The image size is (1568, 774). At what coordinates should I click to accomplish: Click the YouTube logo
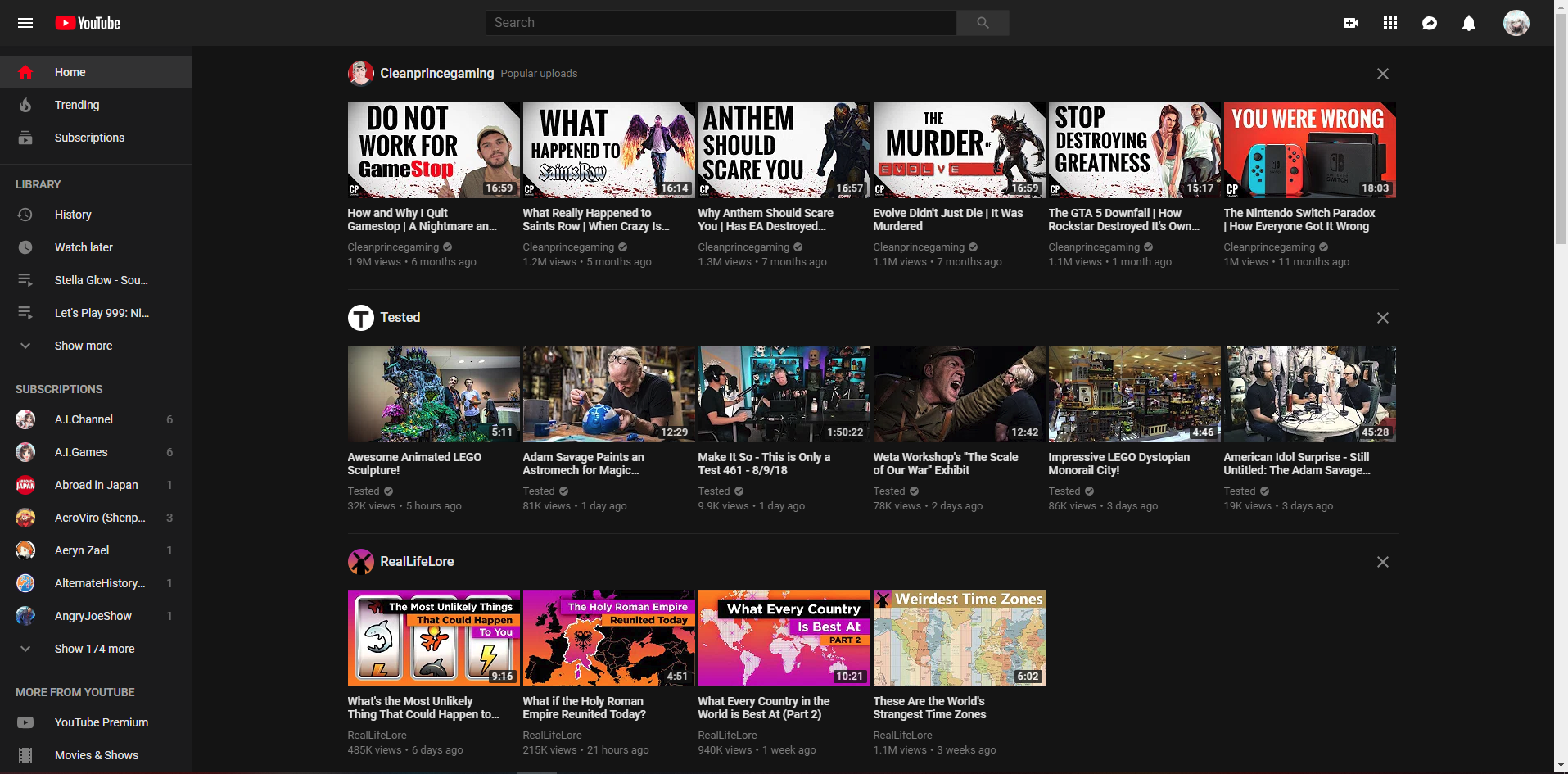[88, 23]
